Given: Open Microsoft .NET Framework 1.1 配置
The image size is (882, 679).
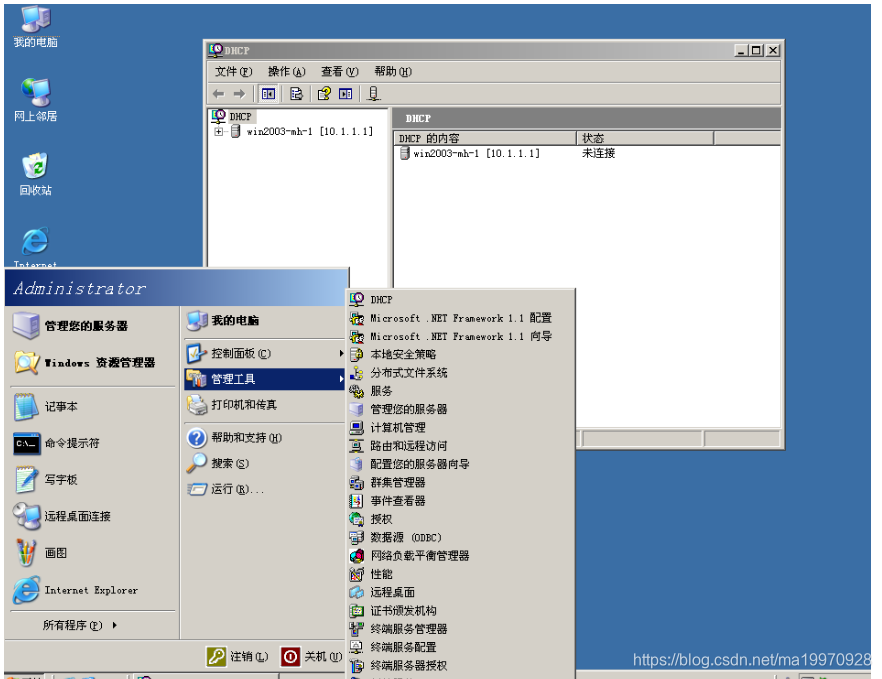Looking at the screenshot, I should click(460, 318).
